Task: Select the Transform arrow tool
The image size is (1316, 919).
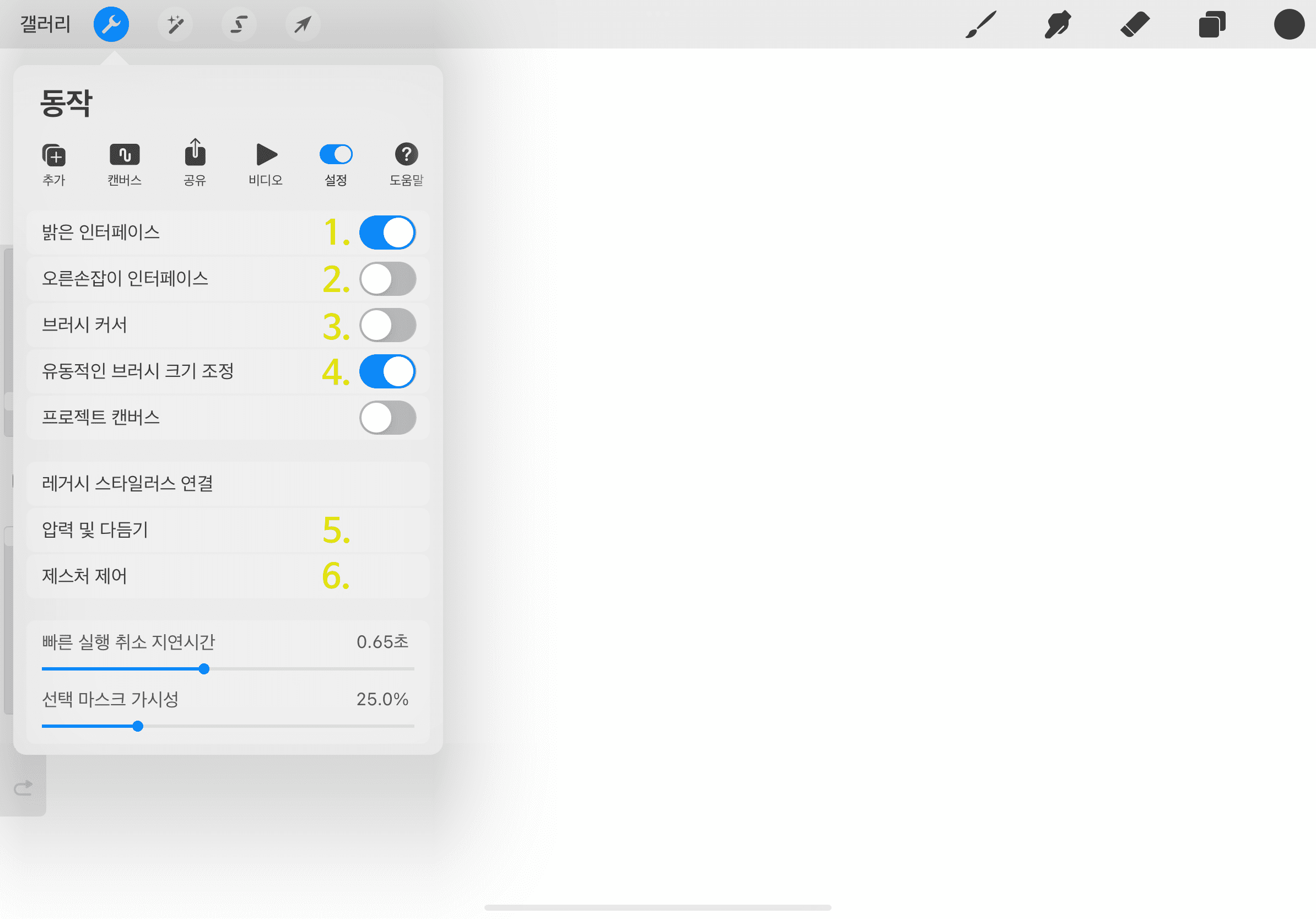Action: [303, 24]
